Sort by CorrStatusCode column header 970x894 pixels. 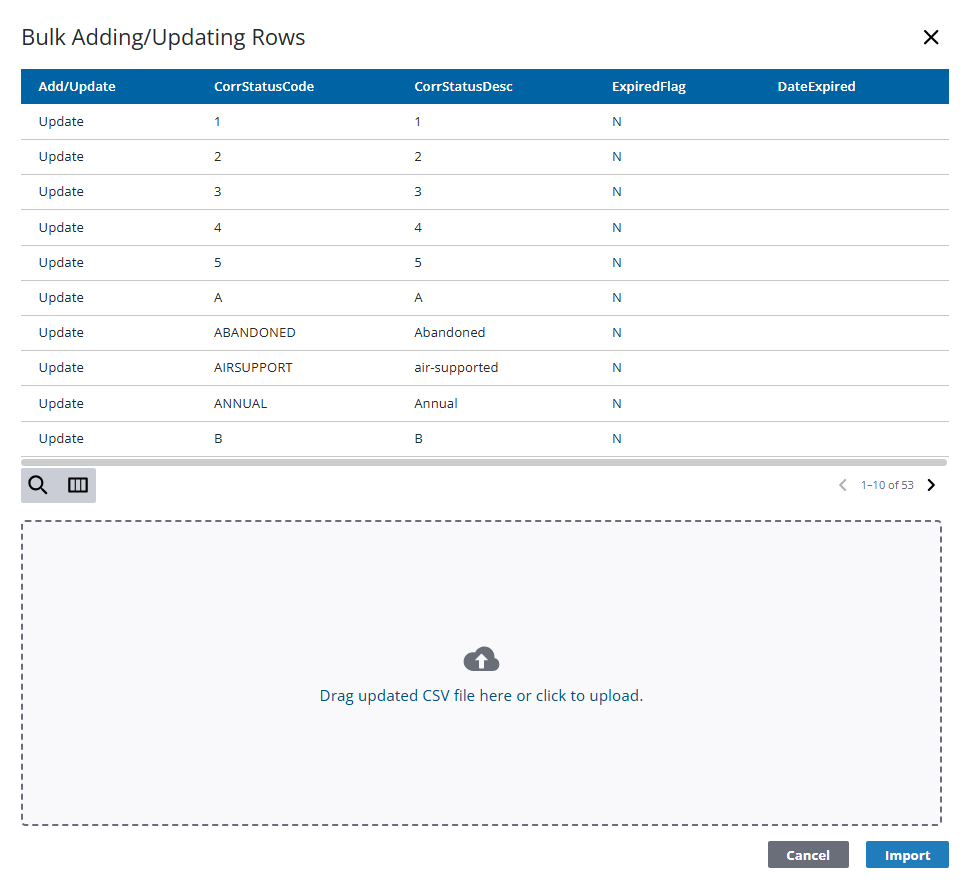(264, 87)
